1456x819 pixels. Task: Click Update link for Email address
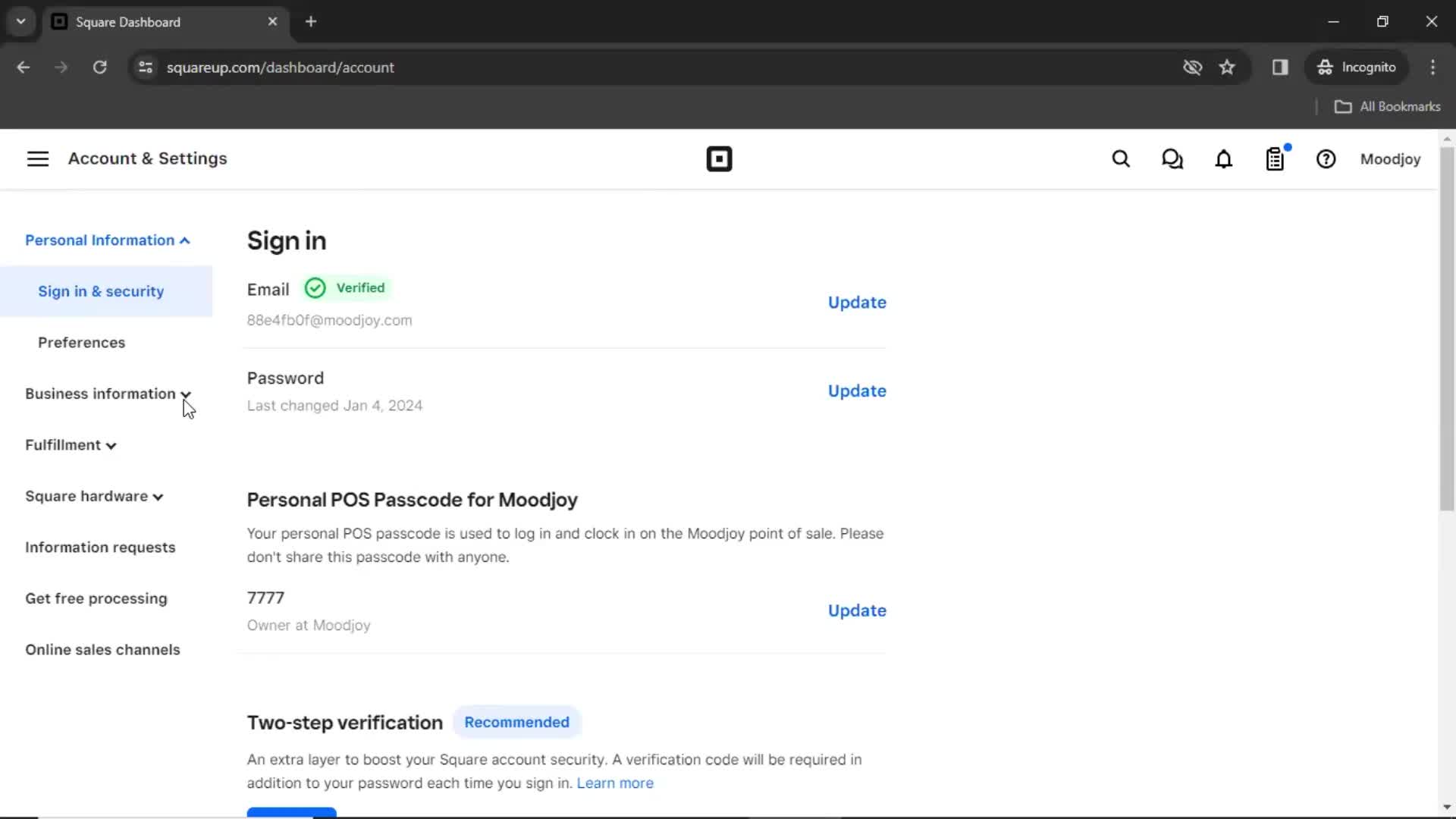[x=857, y=302]
